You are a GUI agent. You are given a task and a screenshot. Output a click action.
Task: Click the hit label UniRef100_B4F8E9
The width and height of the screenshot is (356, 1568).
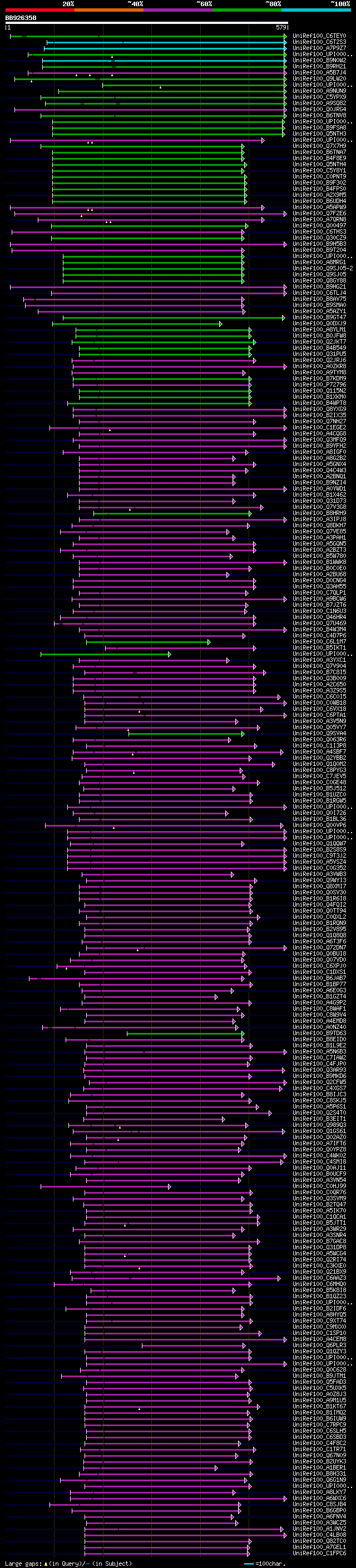point(319,159)
